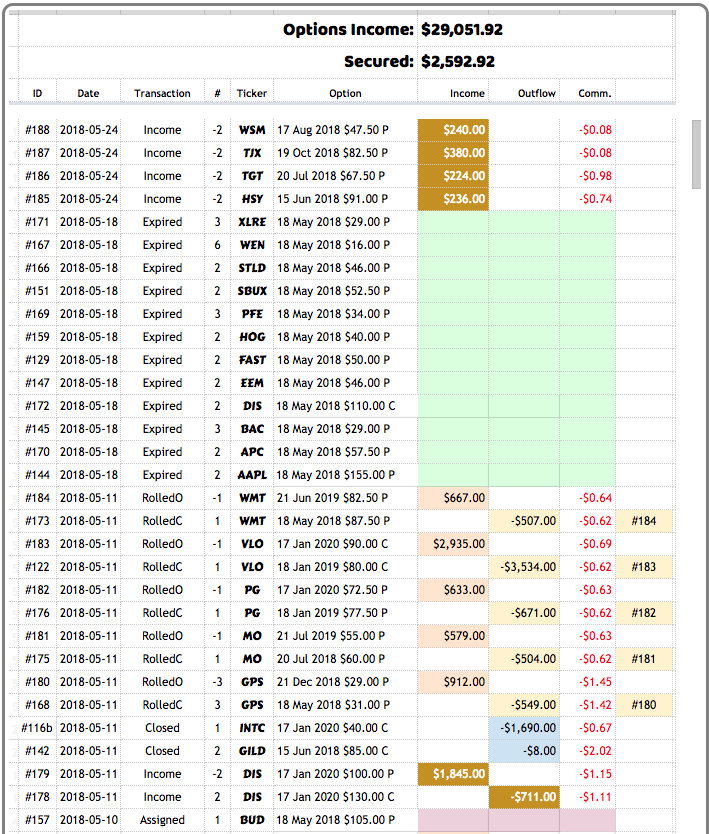
Task: Click the Date column header
Action: (x=88, y=93)
